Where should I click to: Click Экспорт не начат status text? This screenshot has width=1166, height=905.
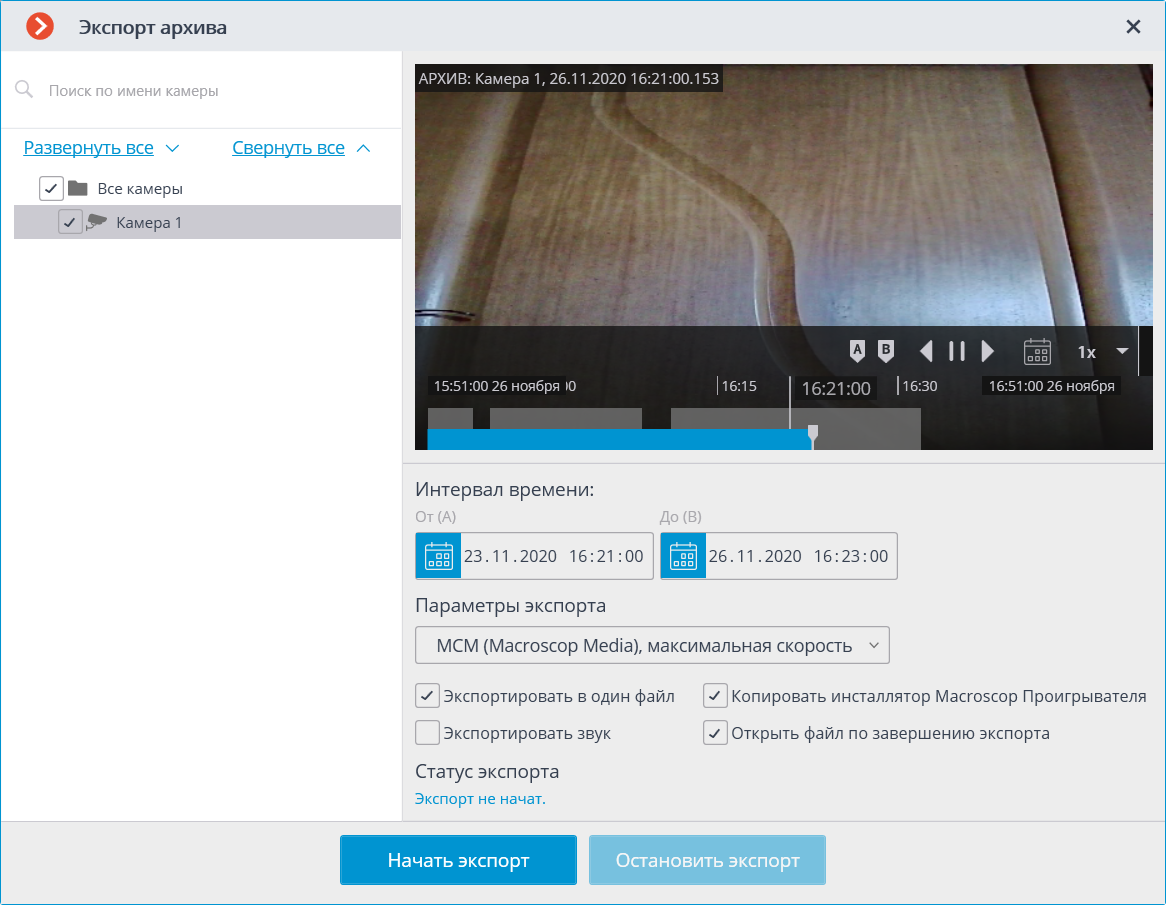480,799
